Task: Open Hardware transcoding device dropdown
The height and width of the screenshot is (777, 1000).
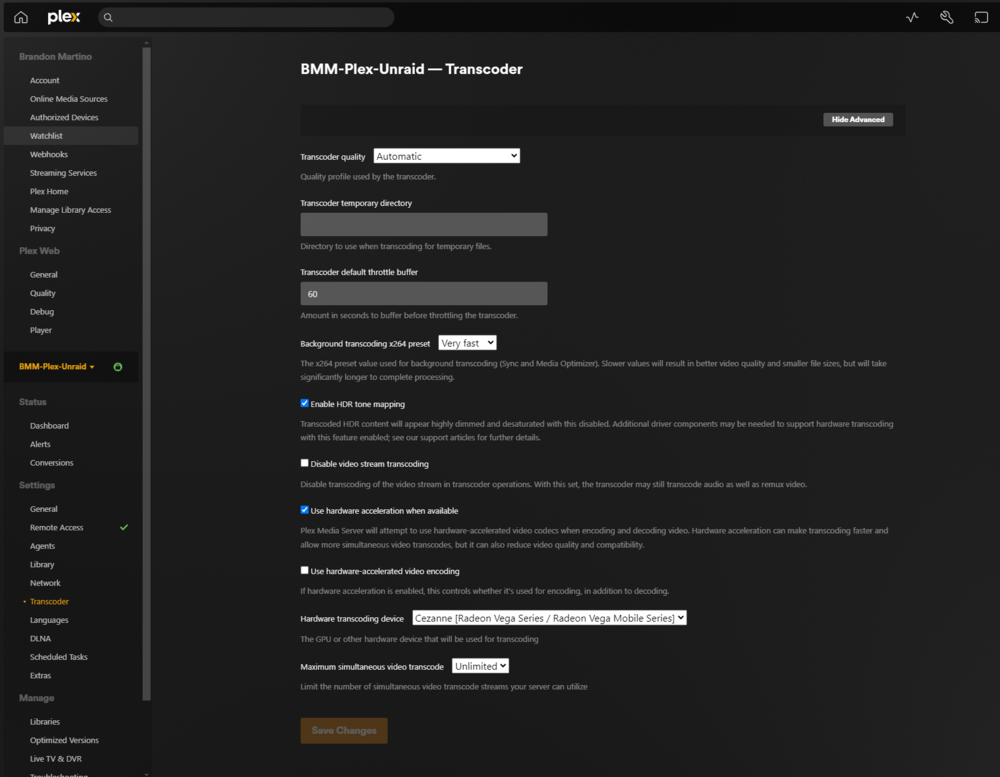Action: 549,618
